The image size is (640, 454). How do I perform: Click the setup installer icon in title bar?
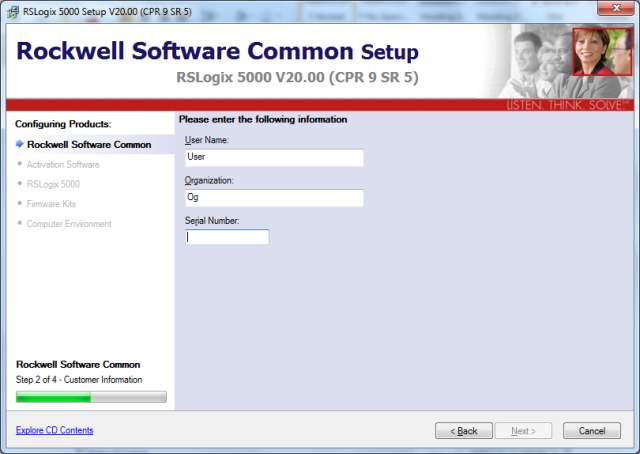(x=13, y=12)
